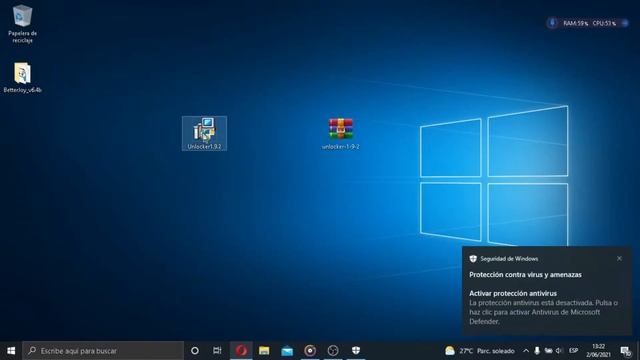Open the Mail app in taskbar
Viewport: 640px width, 360px height.
tap(287, 351)
